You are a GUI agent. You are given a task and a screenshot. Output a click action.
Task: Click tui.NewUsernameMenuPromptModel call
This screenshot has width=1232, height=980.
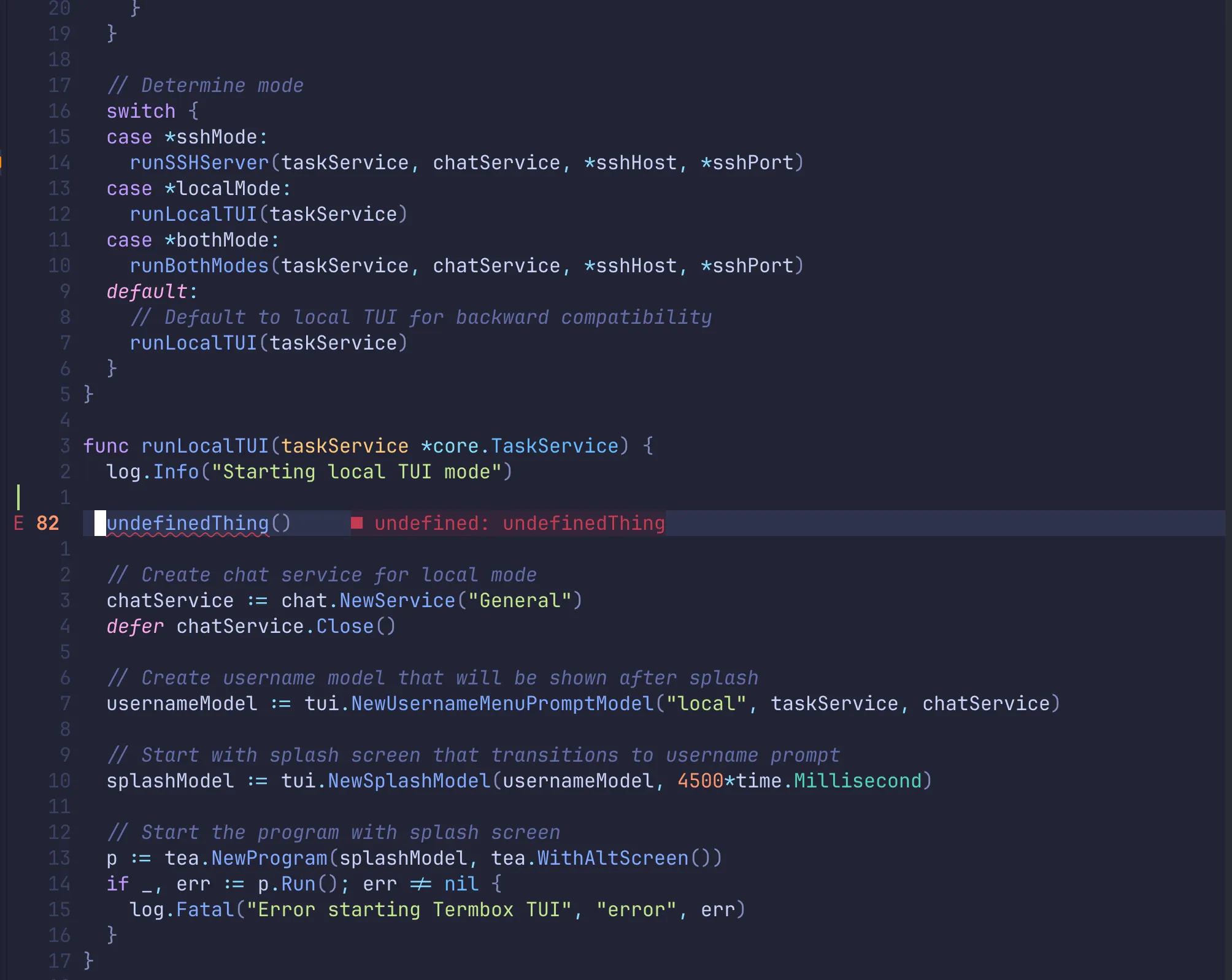[x=479, y=703]
